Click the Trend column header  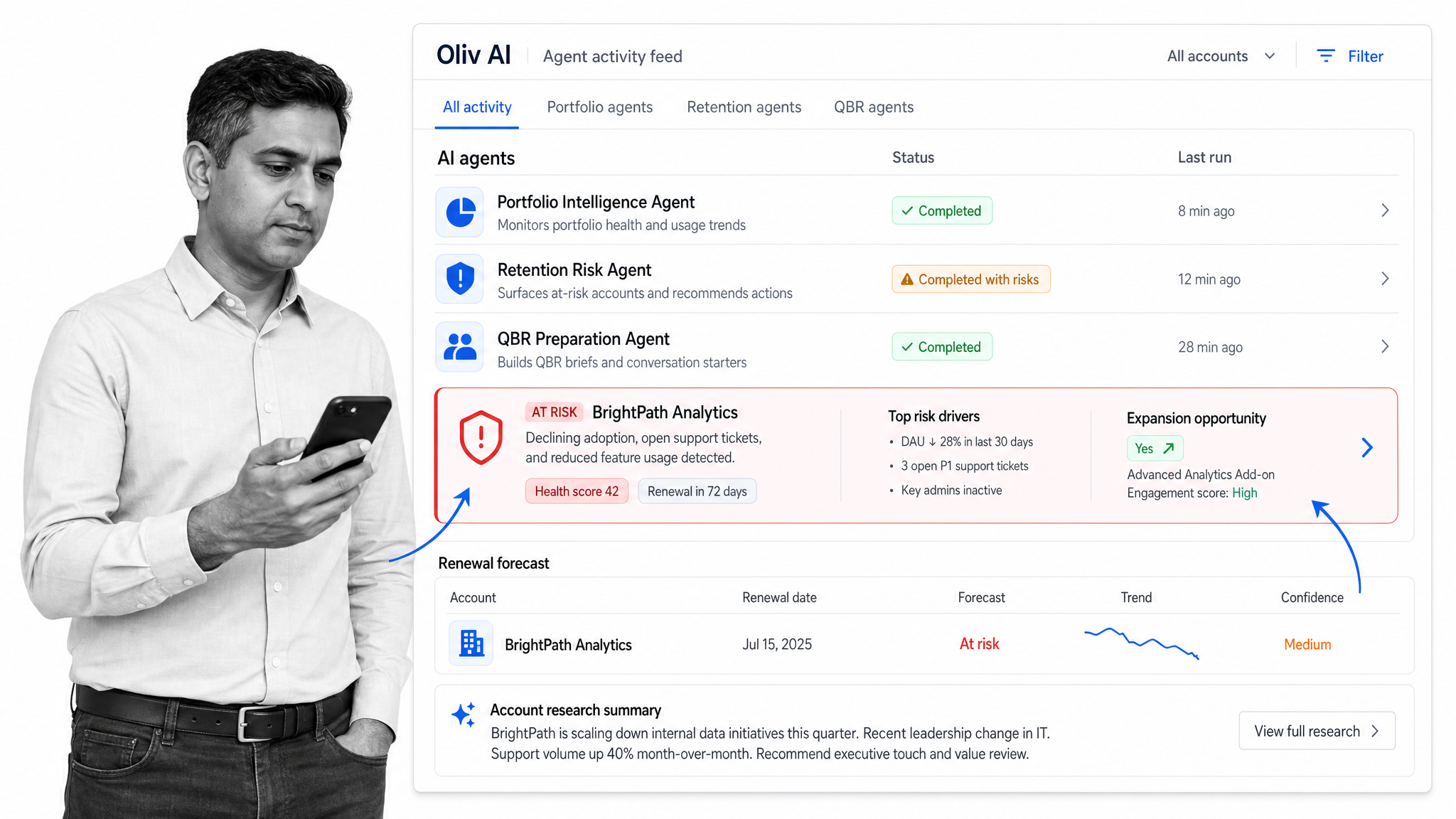tap(1136, 597)
